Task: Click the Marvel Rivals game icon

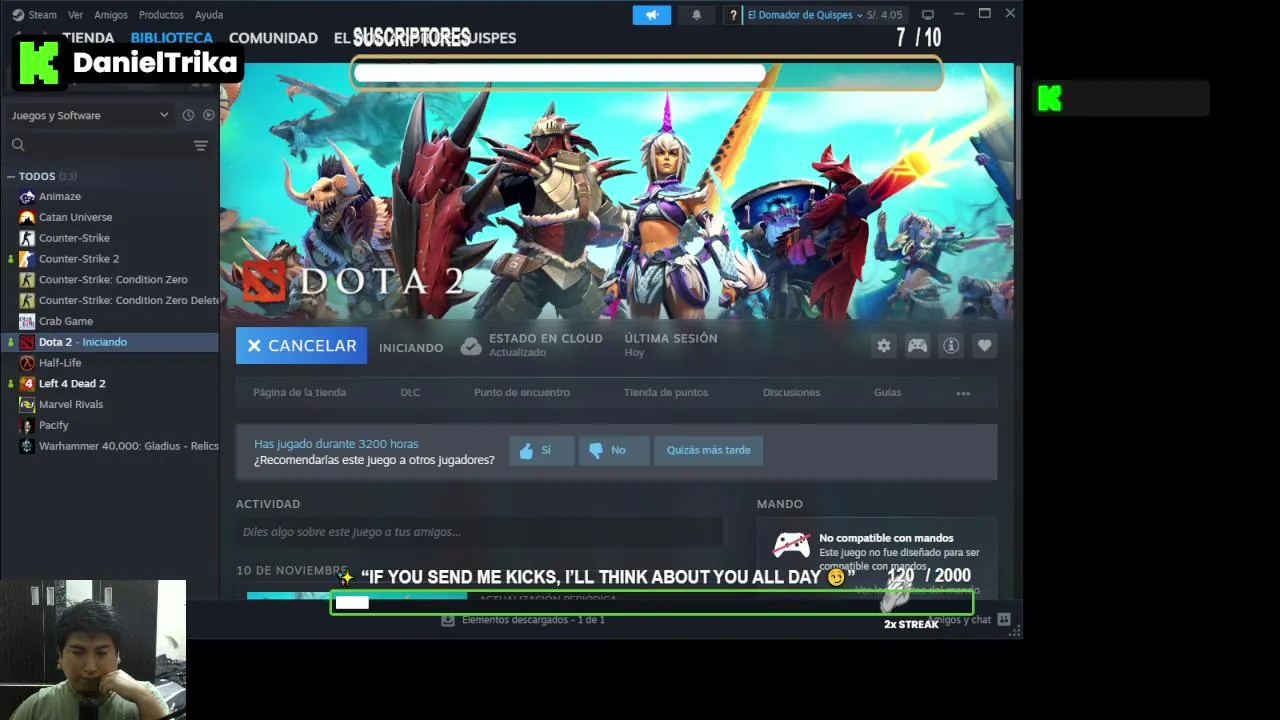Action: 27,404
